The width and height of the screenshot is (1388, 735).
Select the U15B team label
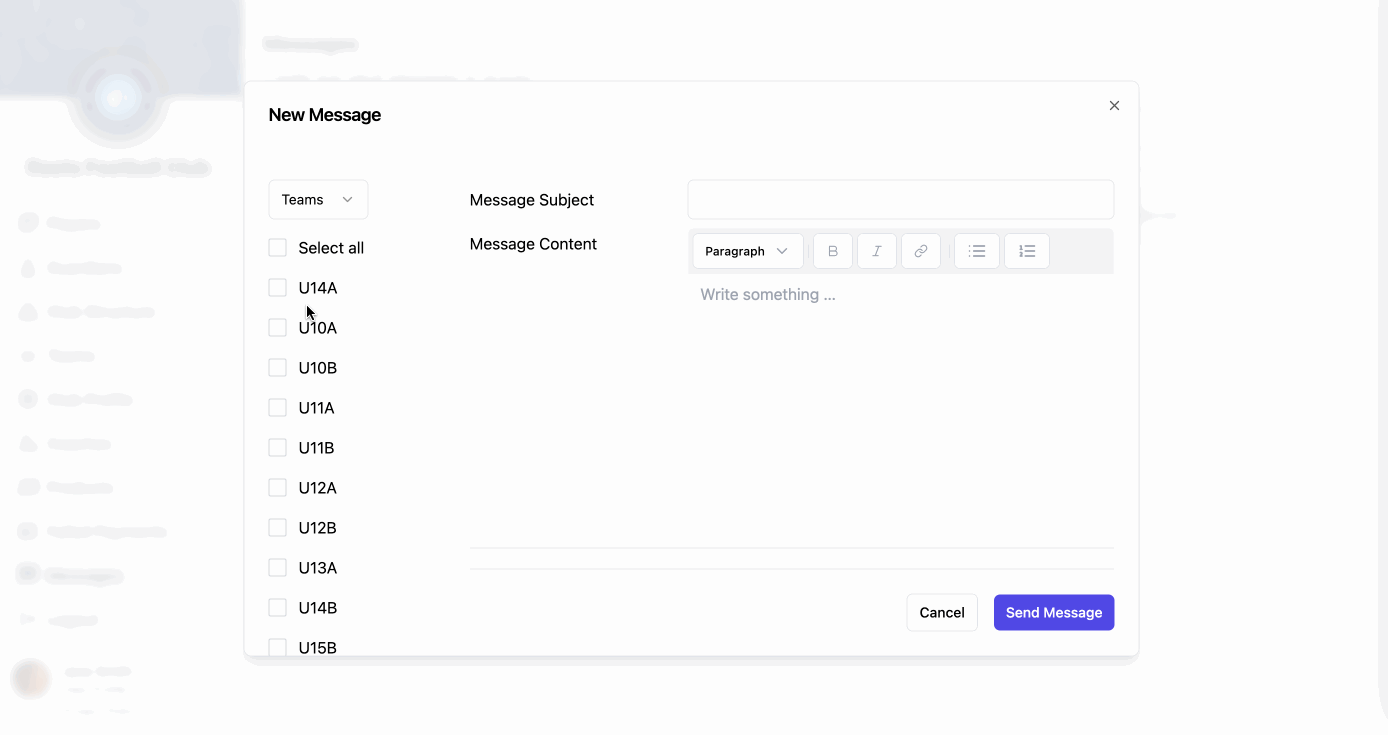318,647
